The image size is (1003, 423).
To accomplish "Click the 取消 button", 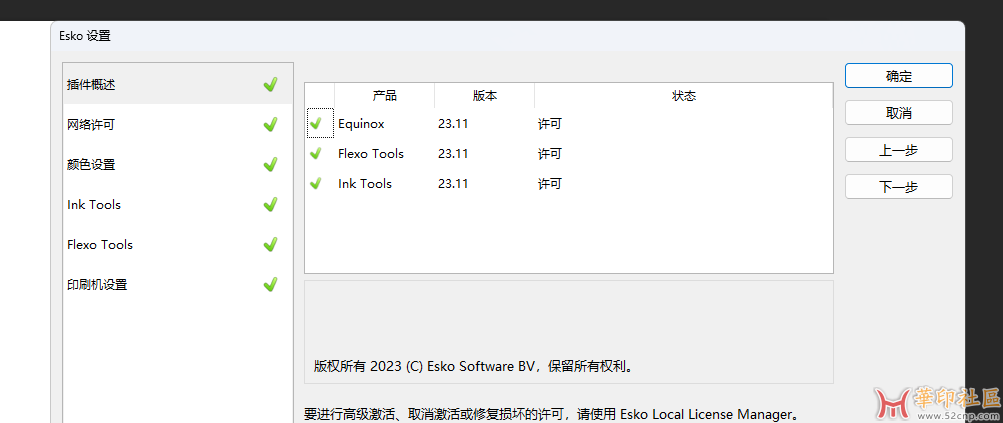I will tap(898, 113).
